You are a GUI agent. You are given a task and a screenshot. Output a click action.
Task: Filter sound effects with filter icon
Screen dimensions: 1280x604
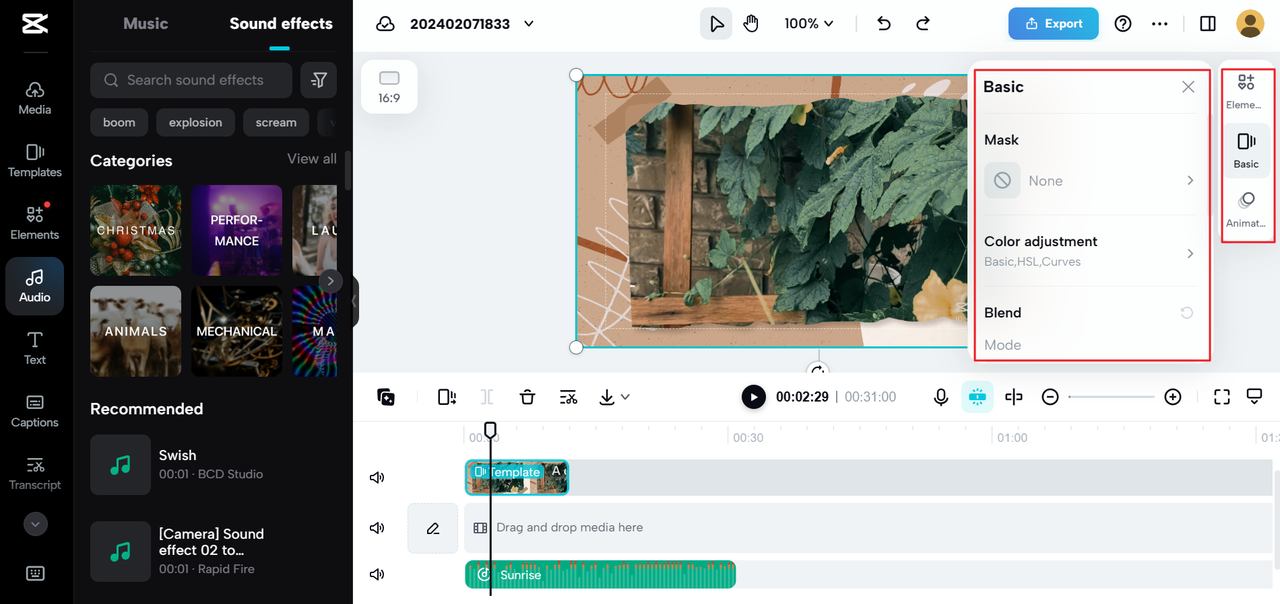tap(319, 80)
